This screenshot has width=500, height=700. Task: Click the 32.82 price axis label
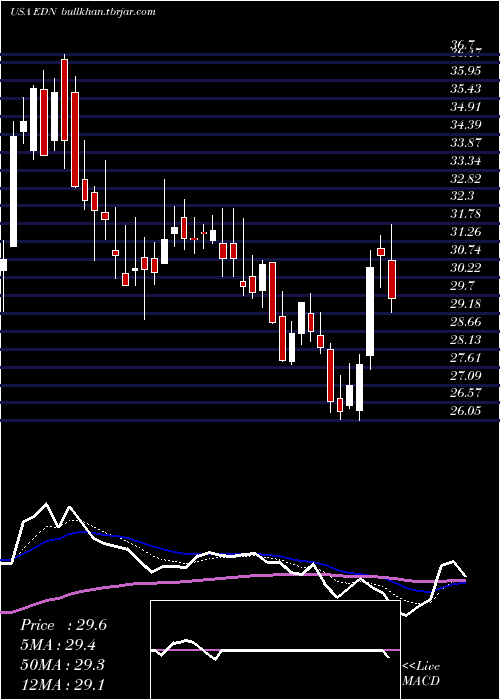(x=466, y=179)
